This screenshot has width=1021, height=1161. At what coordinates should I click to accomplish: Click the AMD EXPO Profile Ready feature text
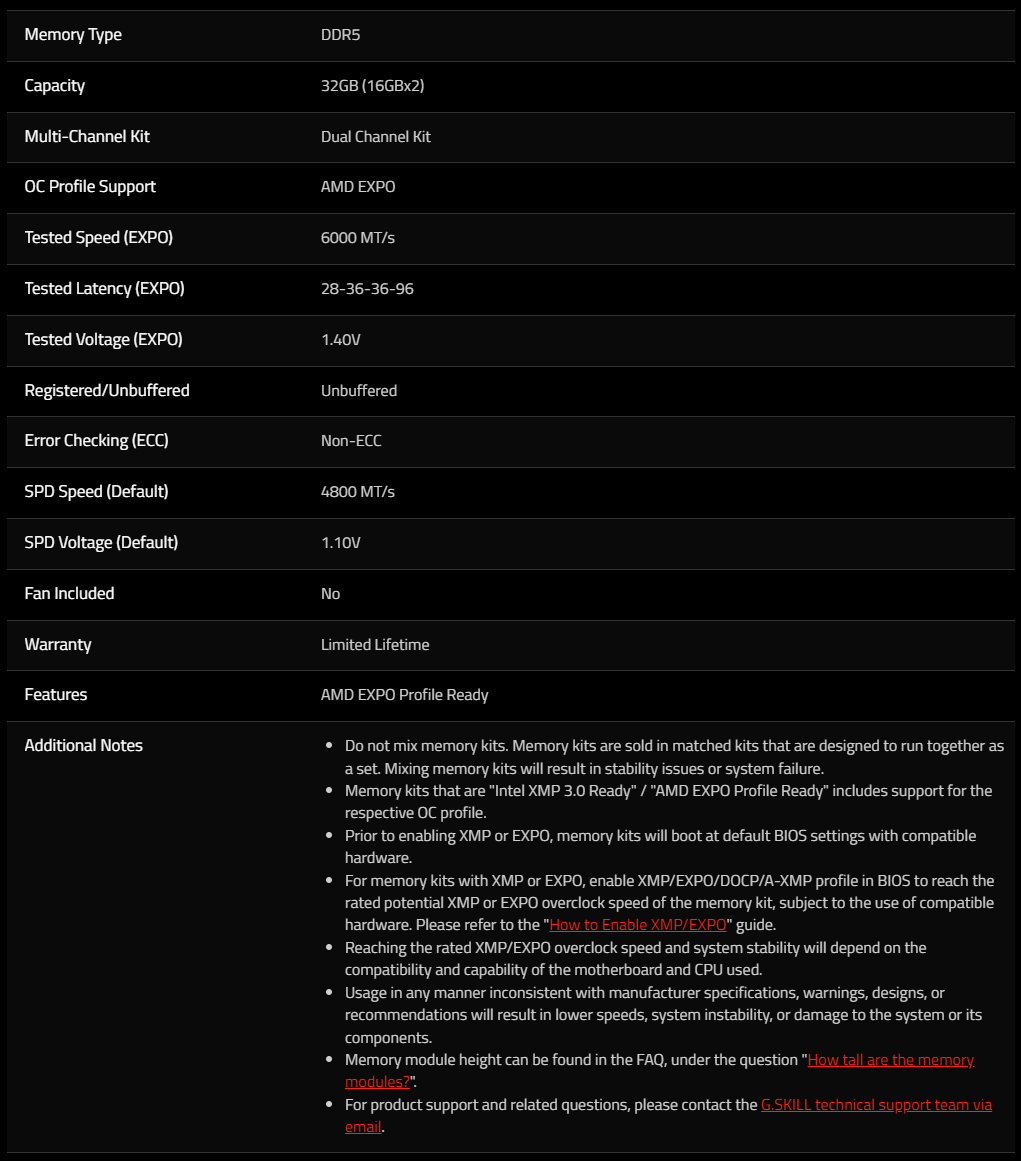pyautogui.click(x=404, y=695)
